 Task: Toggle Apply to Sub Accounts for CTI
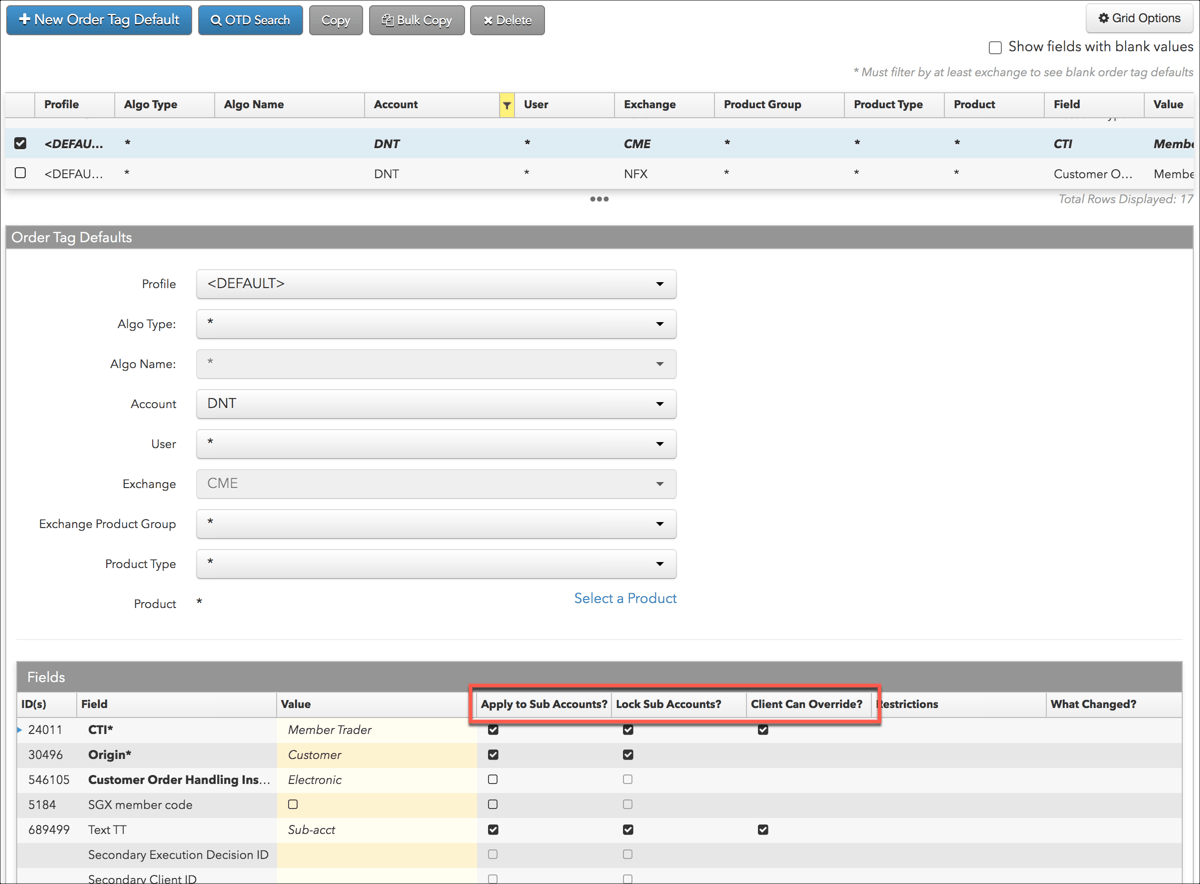[493, 730]
